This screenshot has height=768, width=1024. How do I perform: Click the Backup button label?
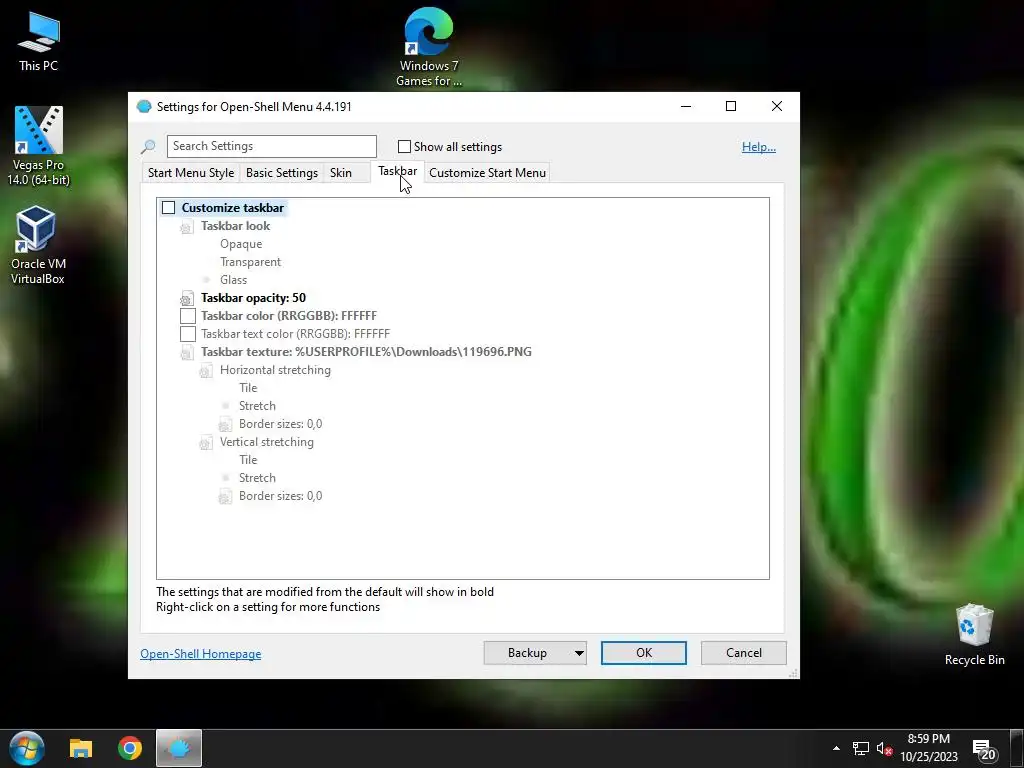click(527, 653)
